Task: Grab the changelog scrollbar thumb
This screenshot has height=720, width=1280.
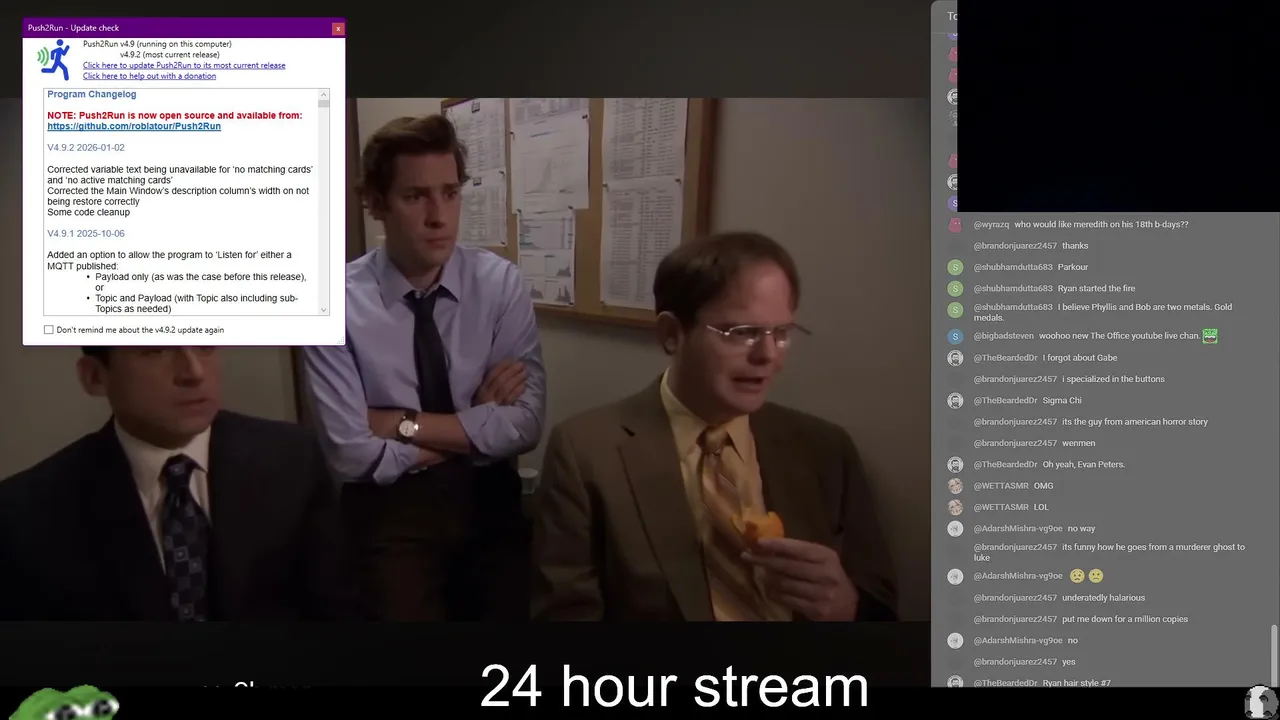Action: coord(324,103)
